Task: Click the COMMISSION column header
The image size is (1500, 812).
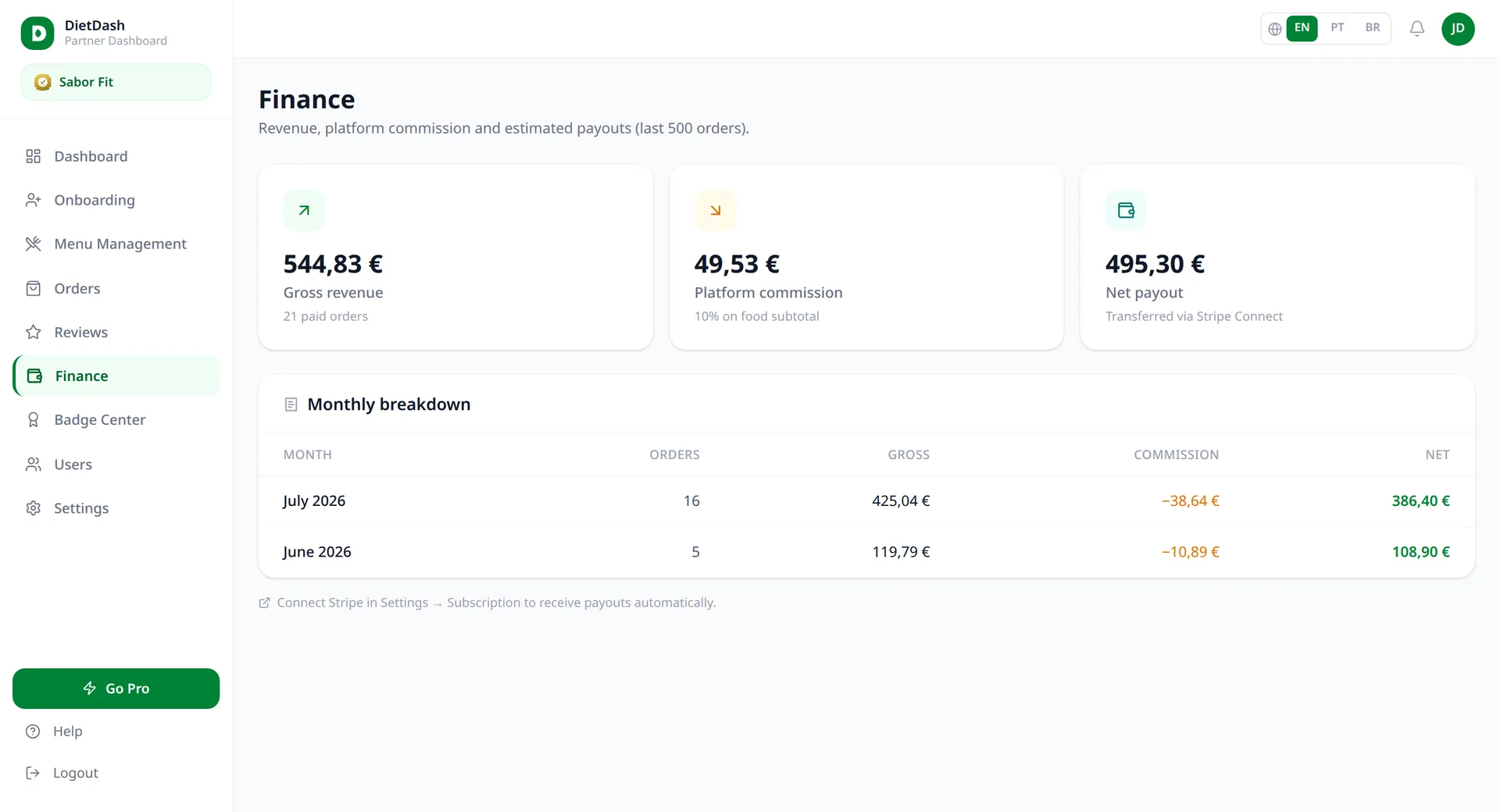Action: pos(1176,454)
